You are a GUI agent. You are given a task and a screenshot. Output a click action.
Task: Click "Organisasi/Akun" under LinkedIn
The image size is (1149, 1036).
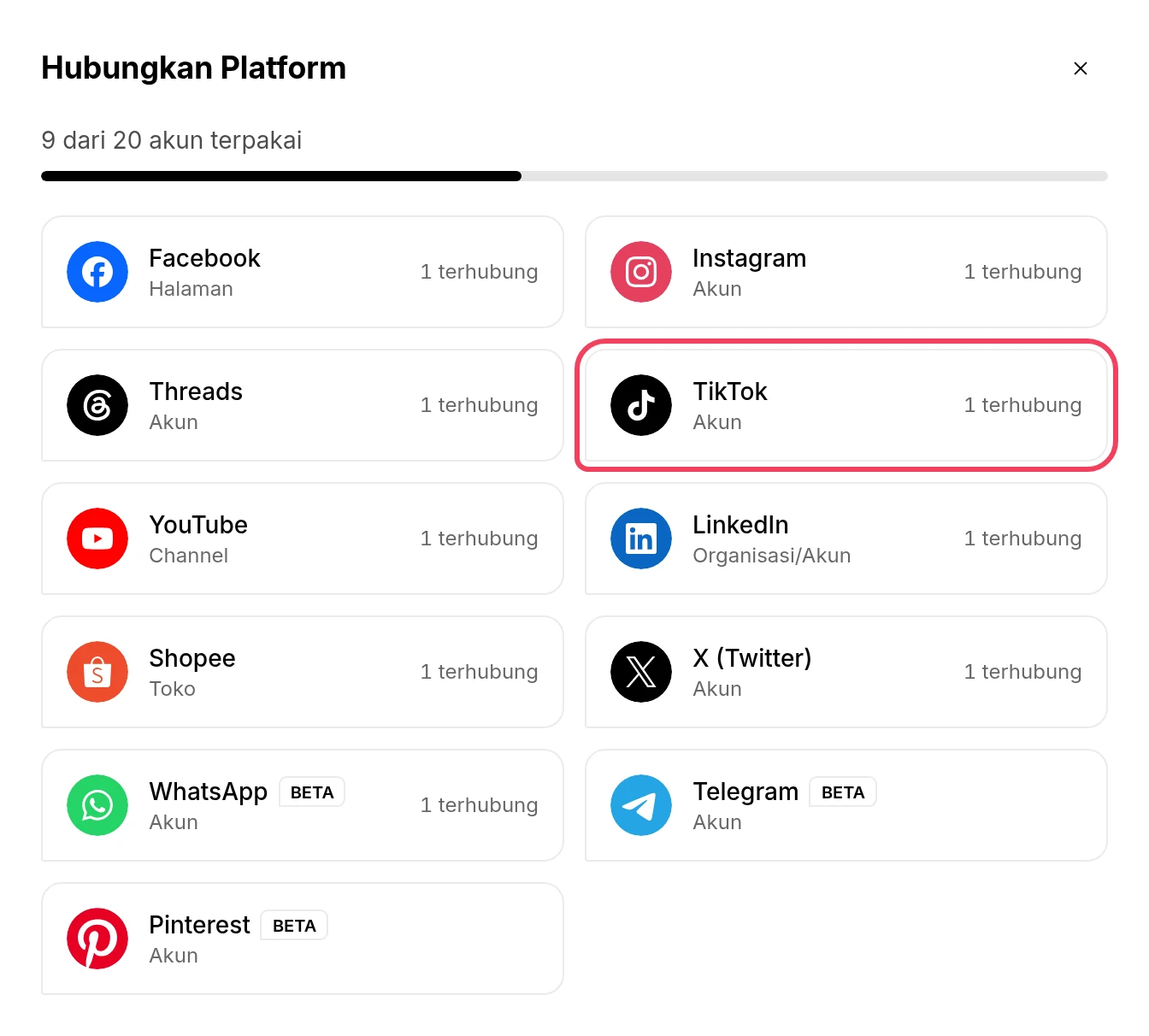coord(772,556)
